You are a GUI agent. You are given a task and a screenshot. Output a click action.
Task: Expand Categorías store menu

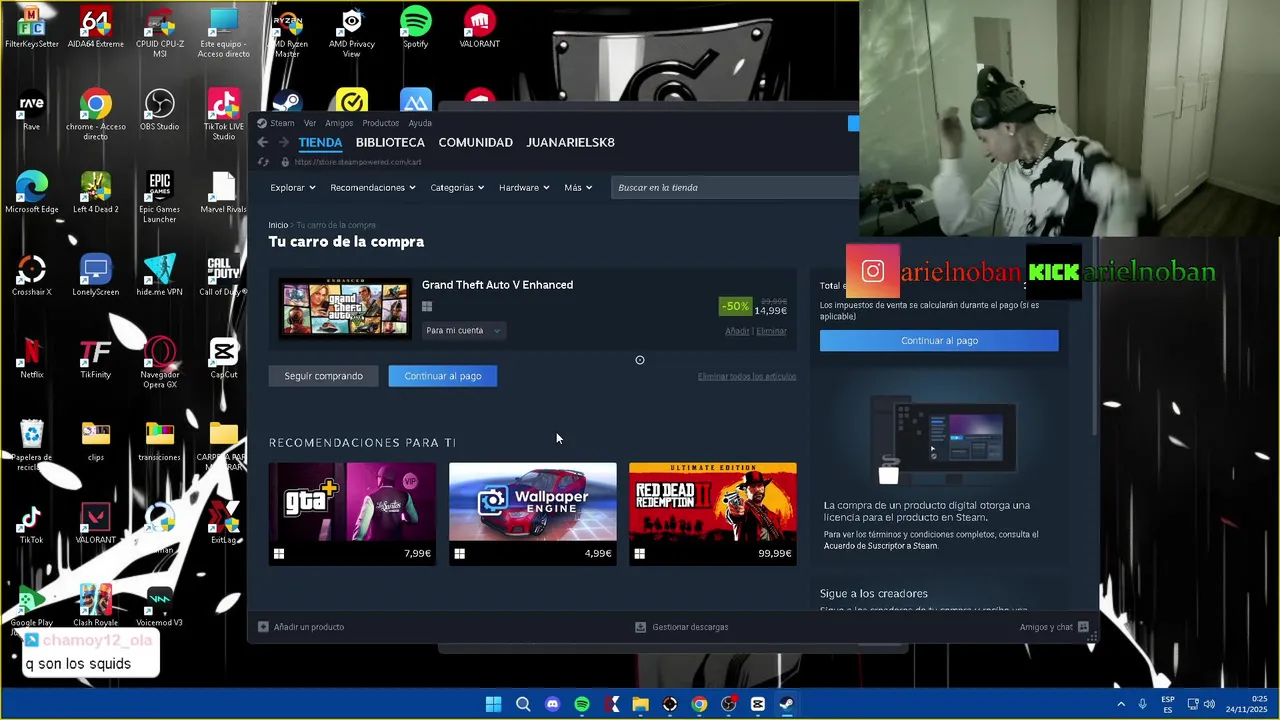[x=457, y=187]
